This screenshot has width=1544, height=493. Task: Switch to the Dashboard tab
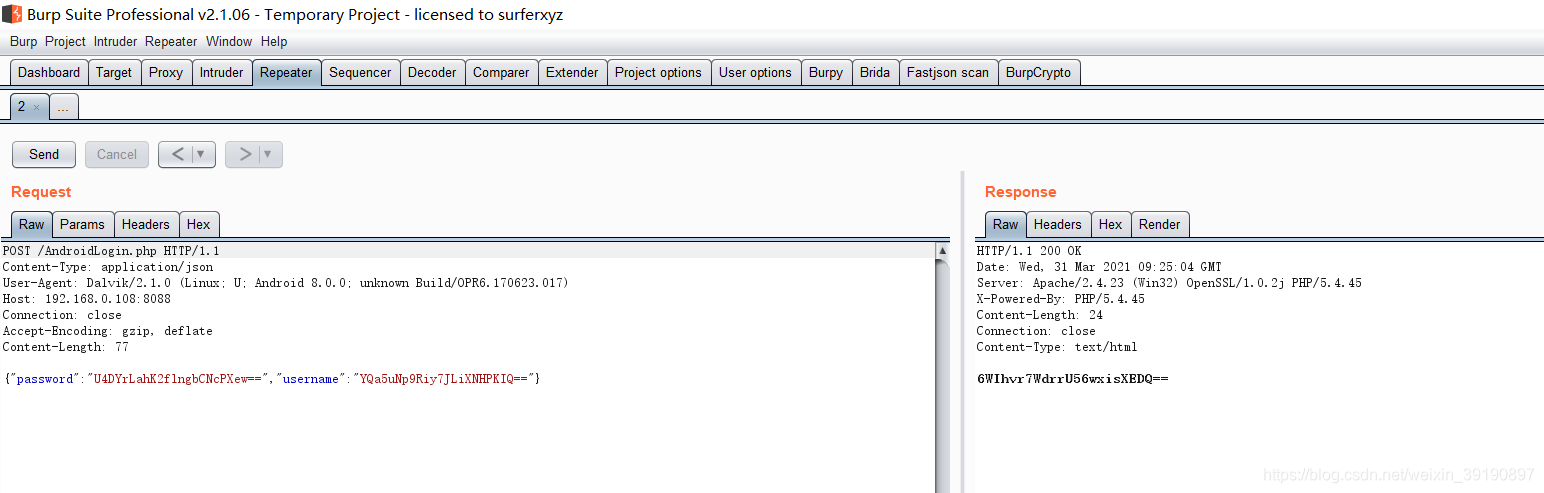(x=49, y=72)
